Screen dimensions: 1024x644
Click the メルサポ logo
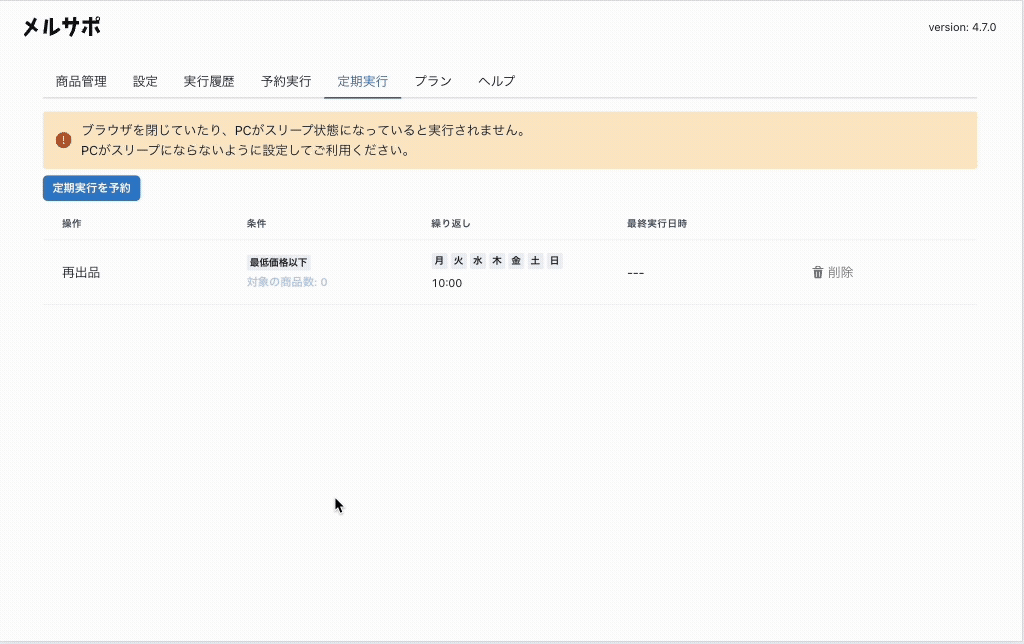click(x=62, y=28)
